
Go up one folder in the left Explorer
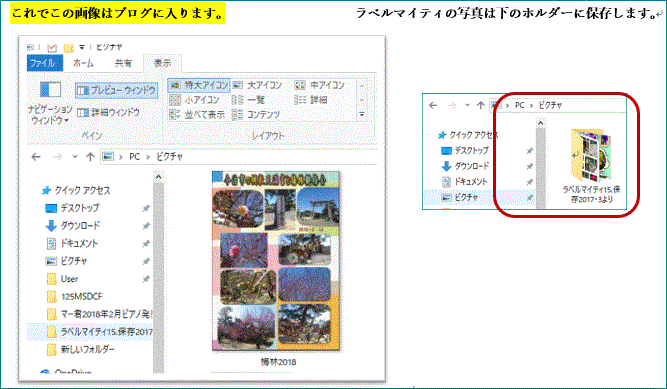click(90, 157)
